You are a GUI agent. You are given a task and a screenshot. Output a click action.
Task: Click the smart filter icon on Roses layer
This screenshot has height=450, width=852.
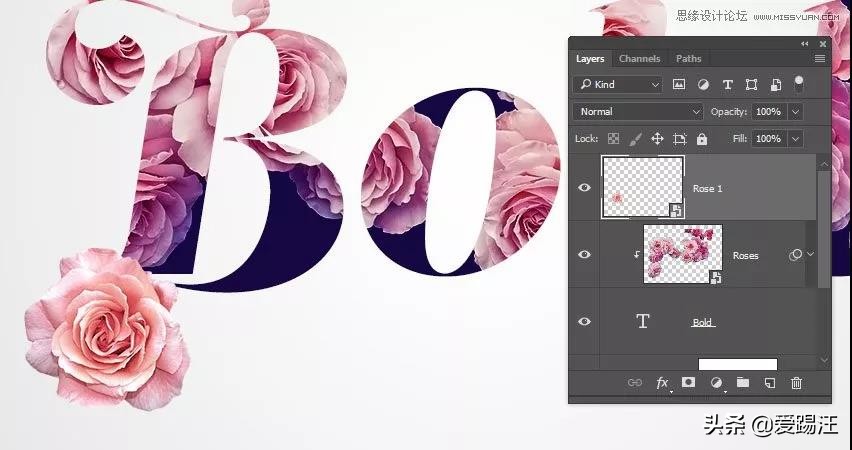(x=795, y=254)
